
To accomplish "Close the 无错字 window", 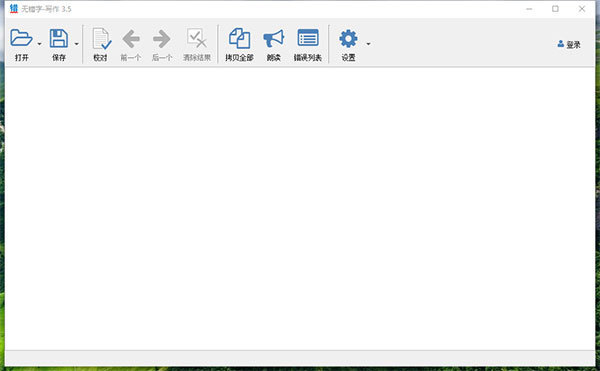I will [x=582, y=9].
